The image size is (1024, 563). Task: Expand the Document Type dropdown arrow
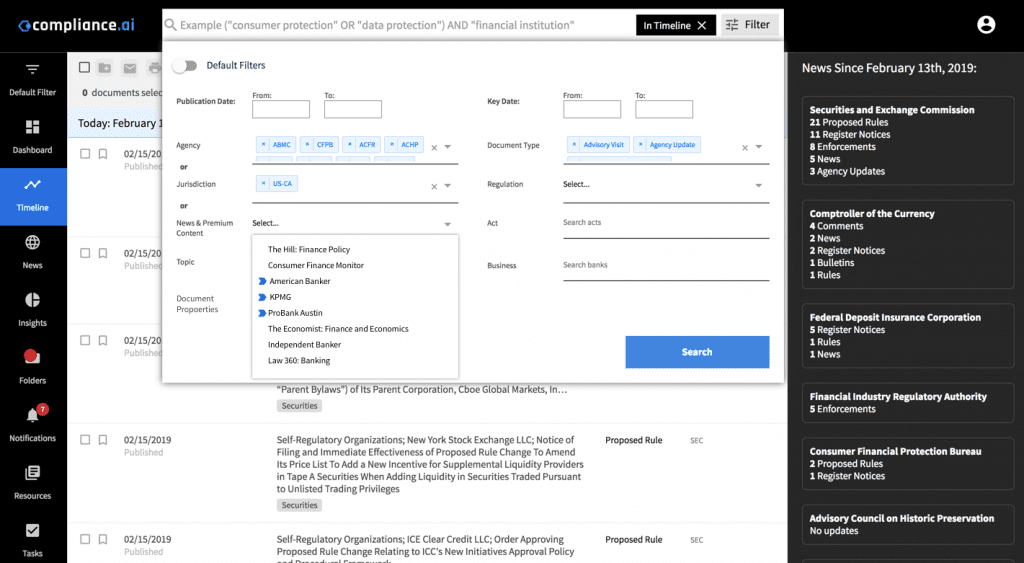coord(759,147)
